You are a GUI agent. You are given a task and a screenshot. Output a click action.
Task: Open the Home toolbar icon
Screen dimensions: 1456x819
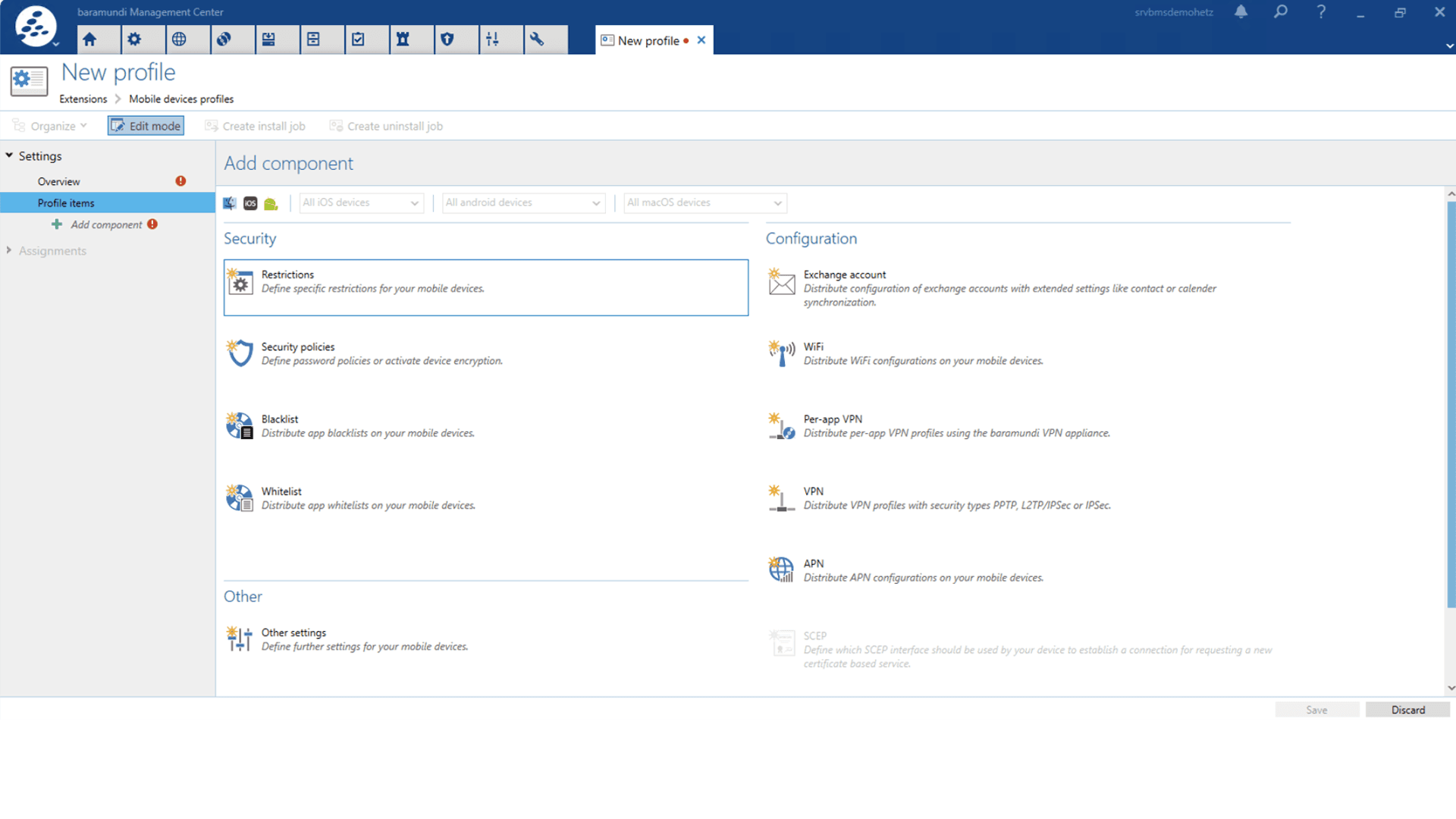[90, 39]
